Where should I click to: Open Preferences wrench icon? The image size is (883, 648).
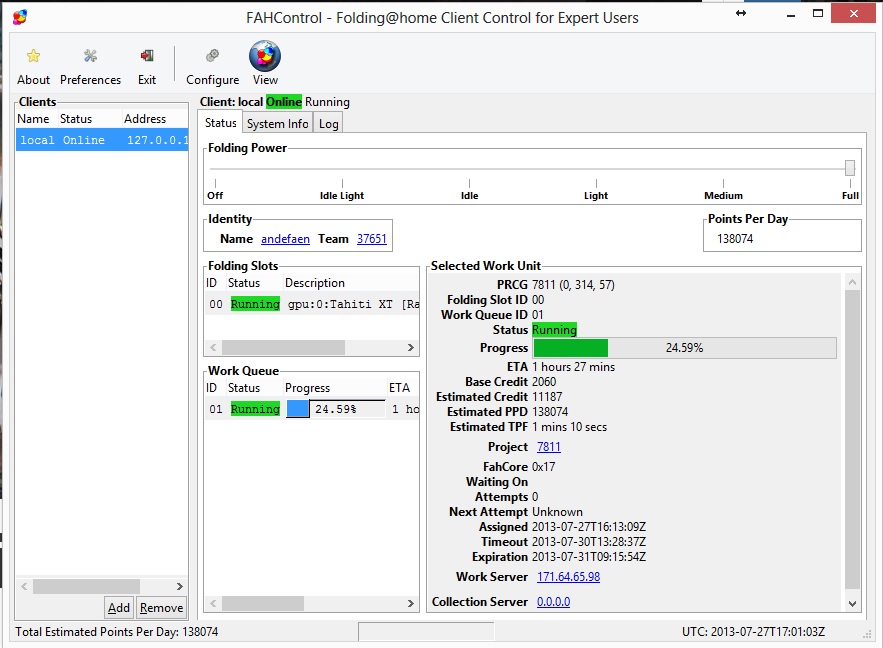(x=90, y=56)
